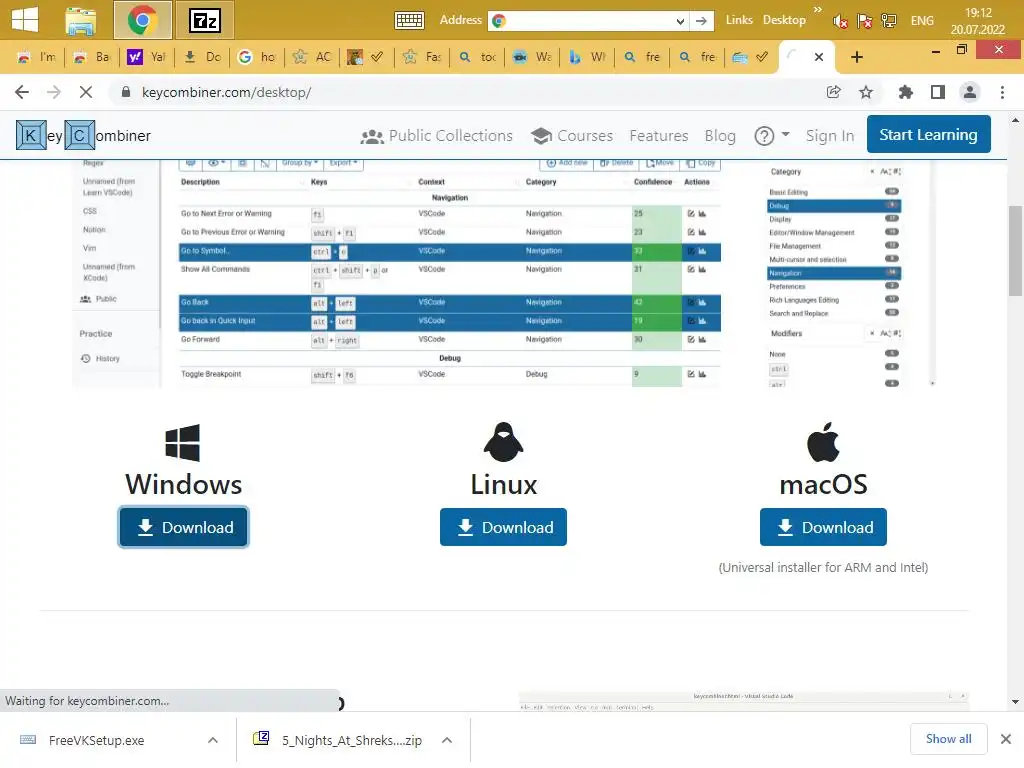Bookmark this page with star

(x=866, y=92)
